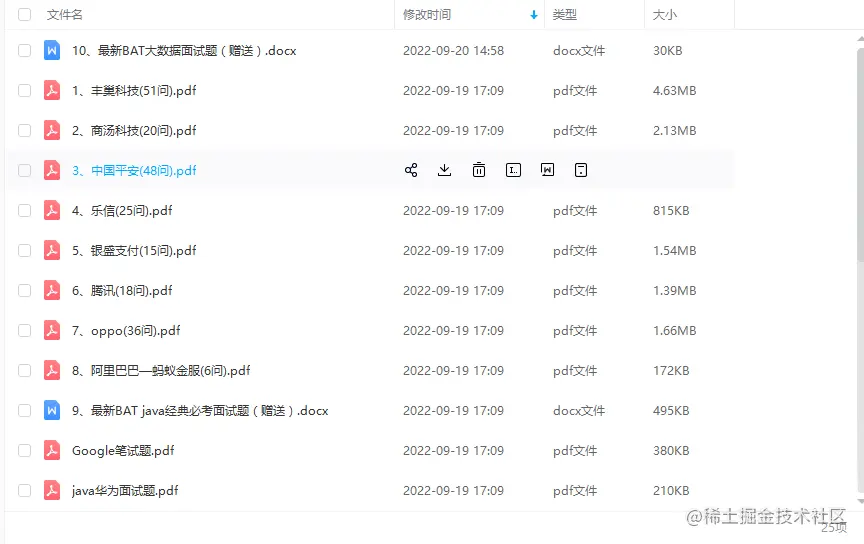
Task: Open file 6、腾讯(18问).pdf
Action: tap(122, 290)
